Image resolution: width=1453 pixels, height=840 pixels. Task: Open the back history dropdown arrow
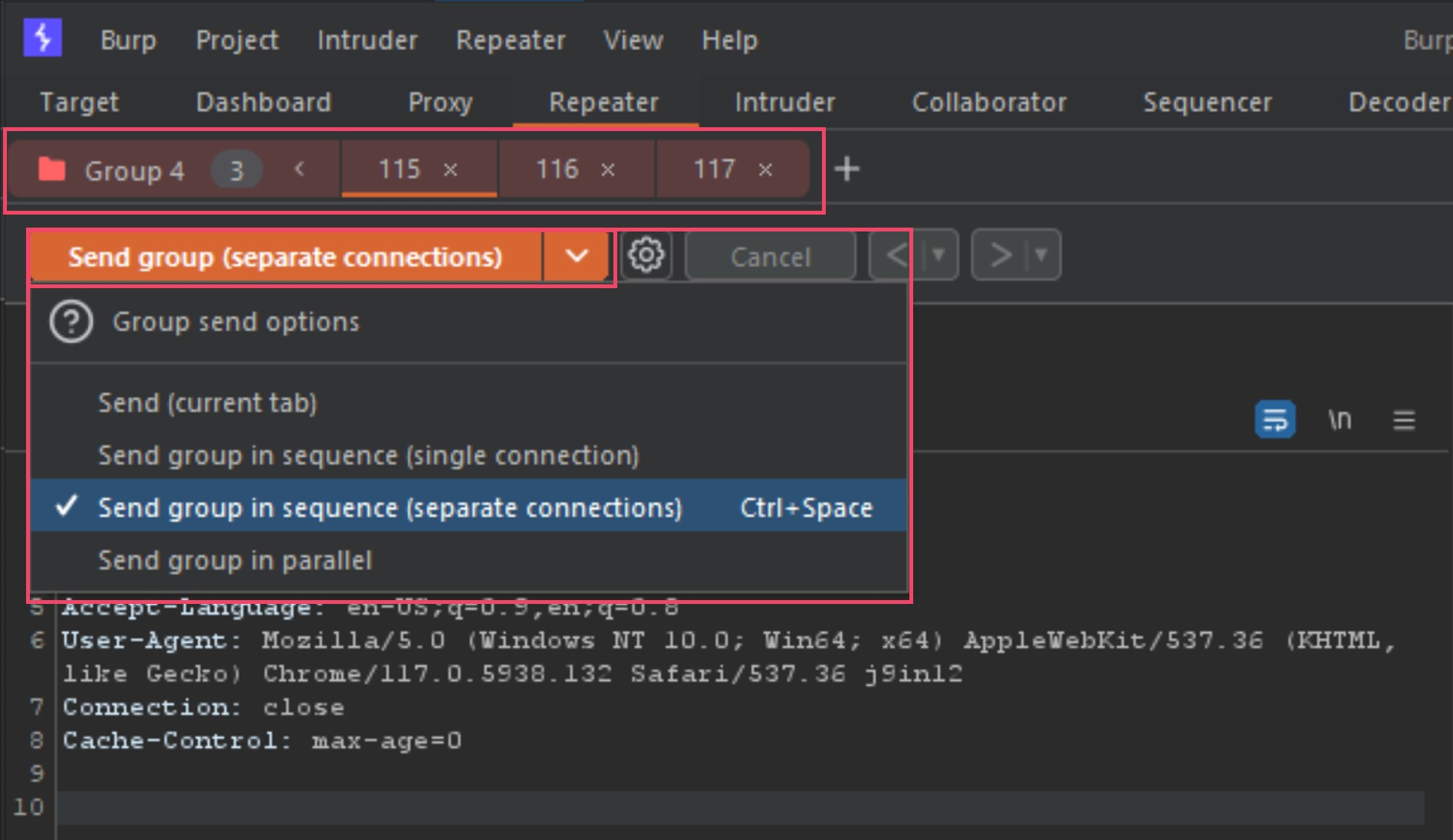click(x=939, y=254)
